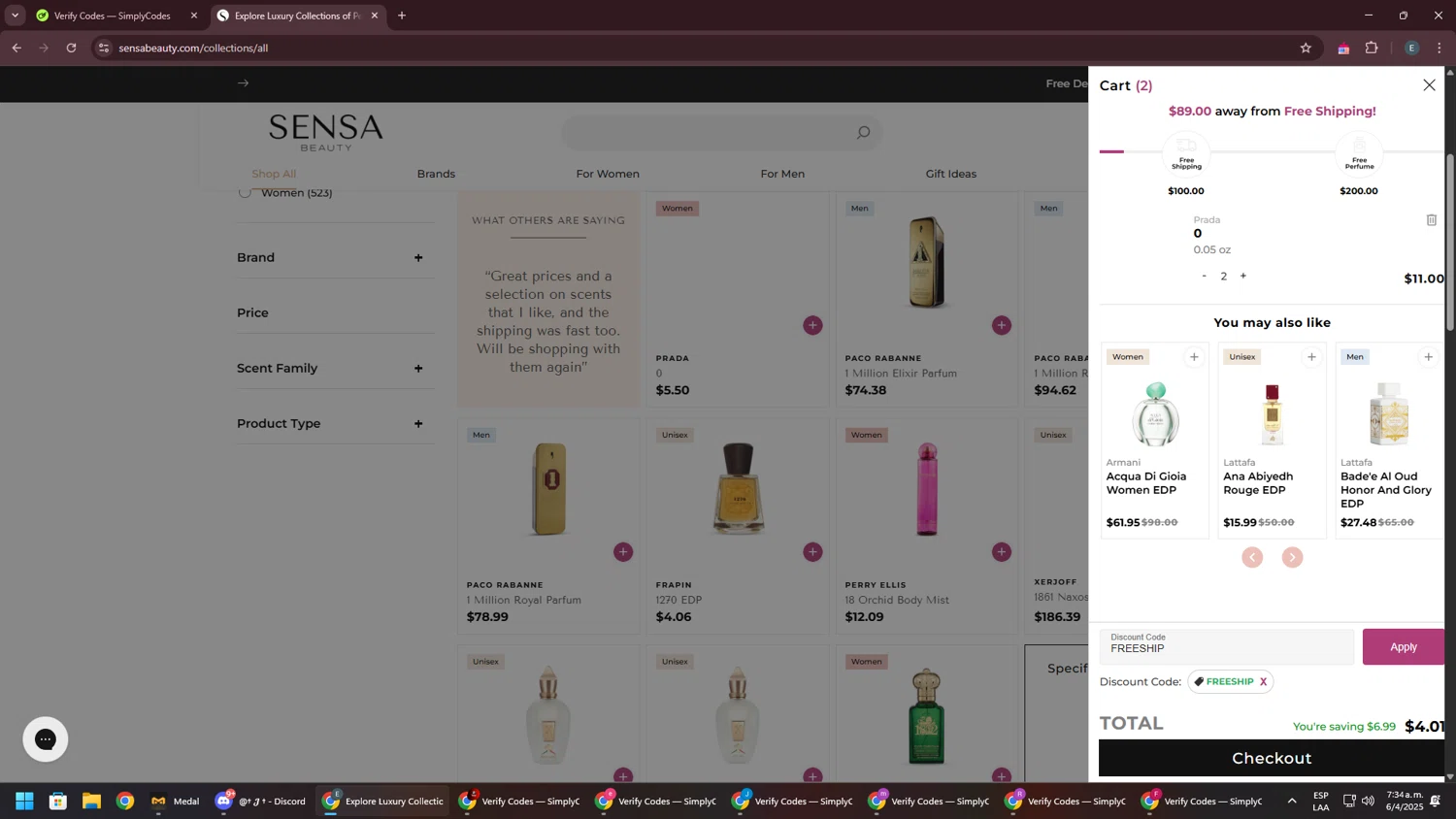Click the Discount Code input field
This screenshot has width=1456, height=819.
(1226, 646)
